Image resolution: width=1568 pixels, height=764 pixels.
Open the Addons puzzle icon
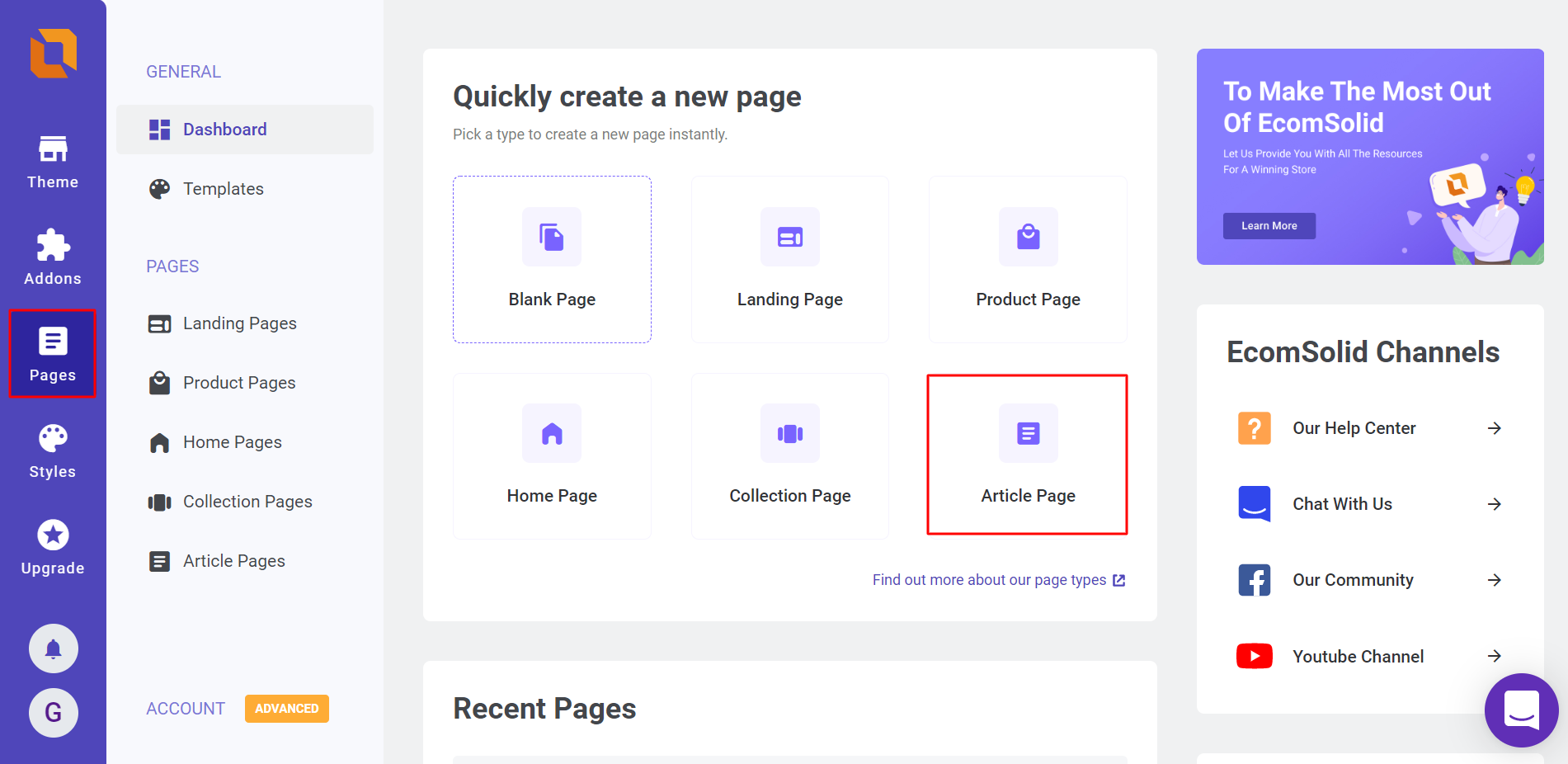click(x=53, y=246)
